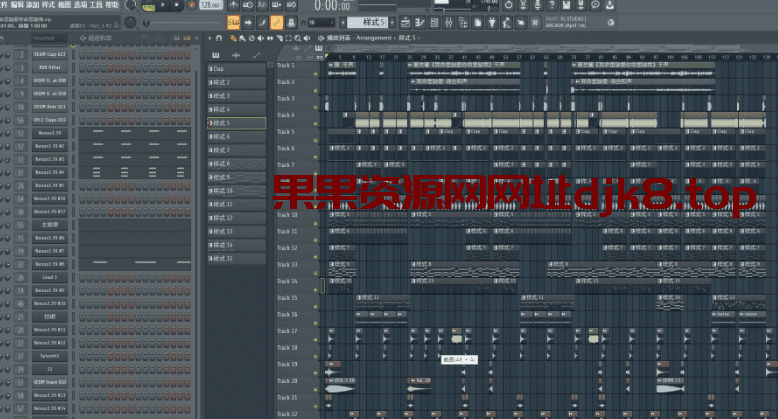
Task: Select the Lead 3 channel button
Action: (x=50, y=278)
